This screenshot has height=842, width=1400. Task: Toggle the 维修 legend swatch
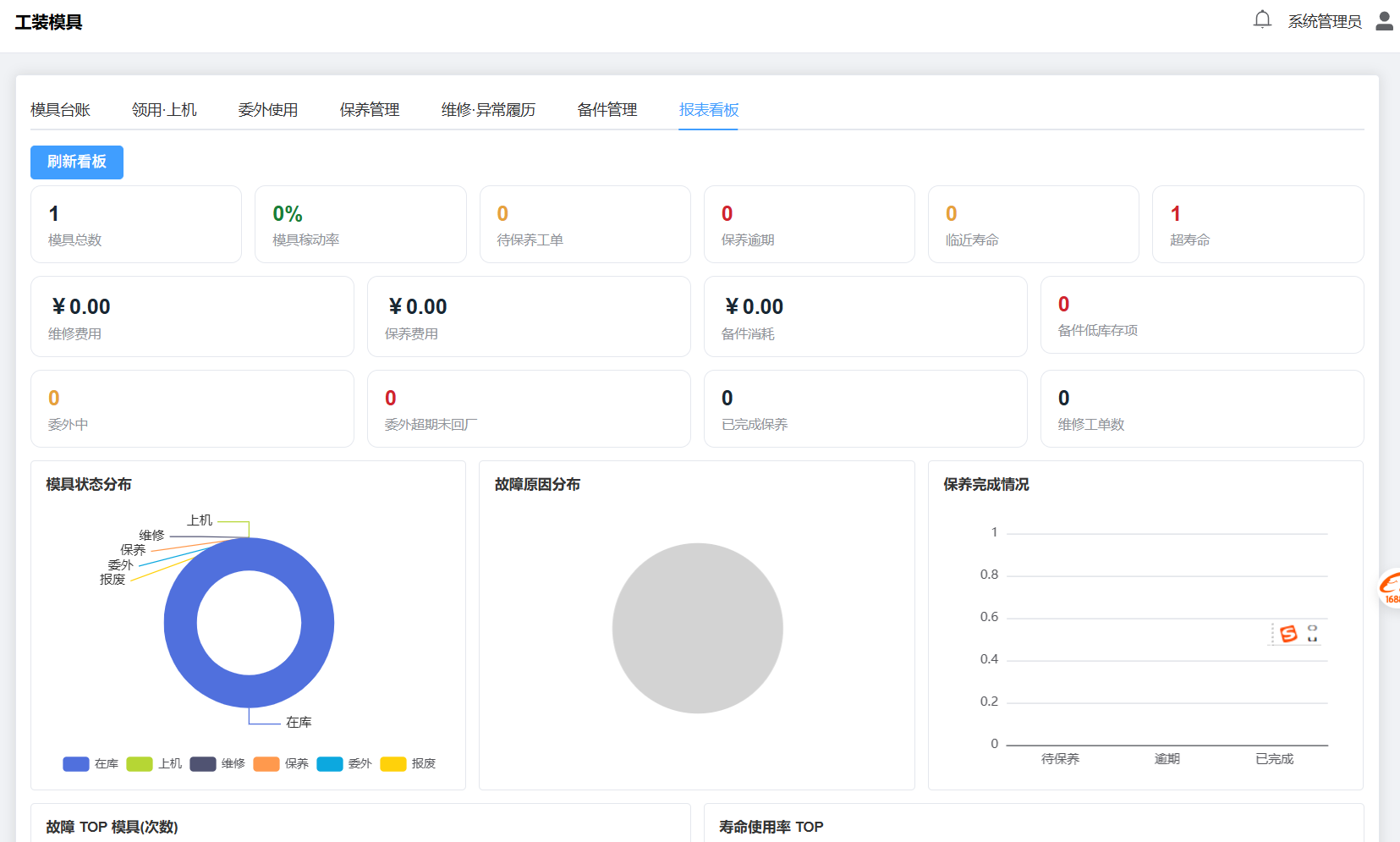(203, 764)
